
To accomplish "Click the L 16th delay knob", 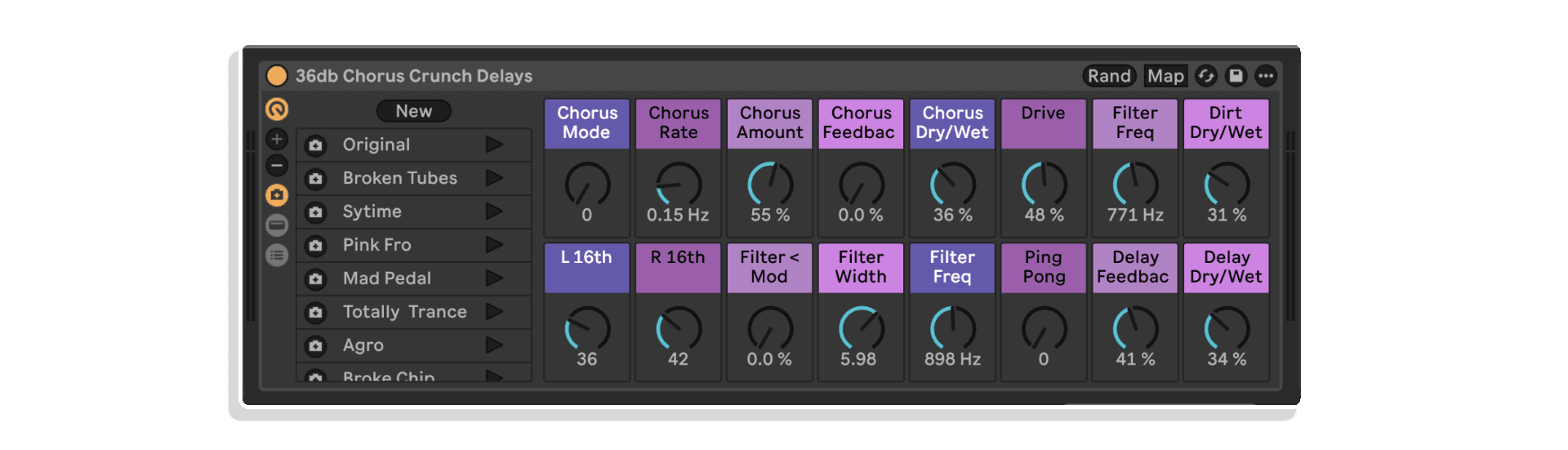I will tap(587, 328).
